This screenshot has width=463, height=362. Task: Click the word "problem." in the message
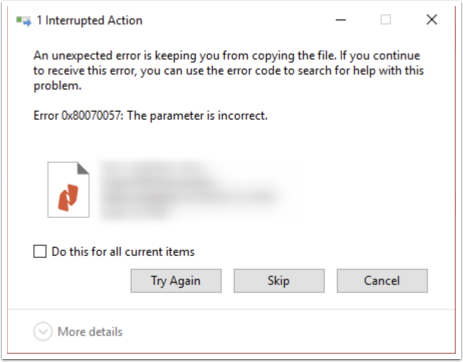point(57,86)
